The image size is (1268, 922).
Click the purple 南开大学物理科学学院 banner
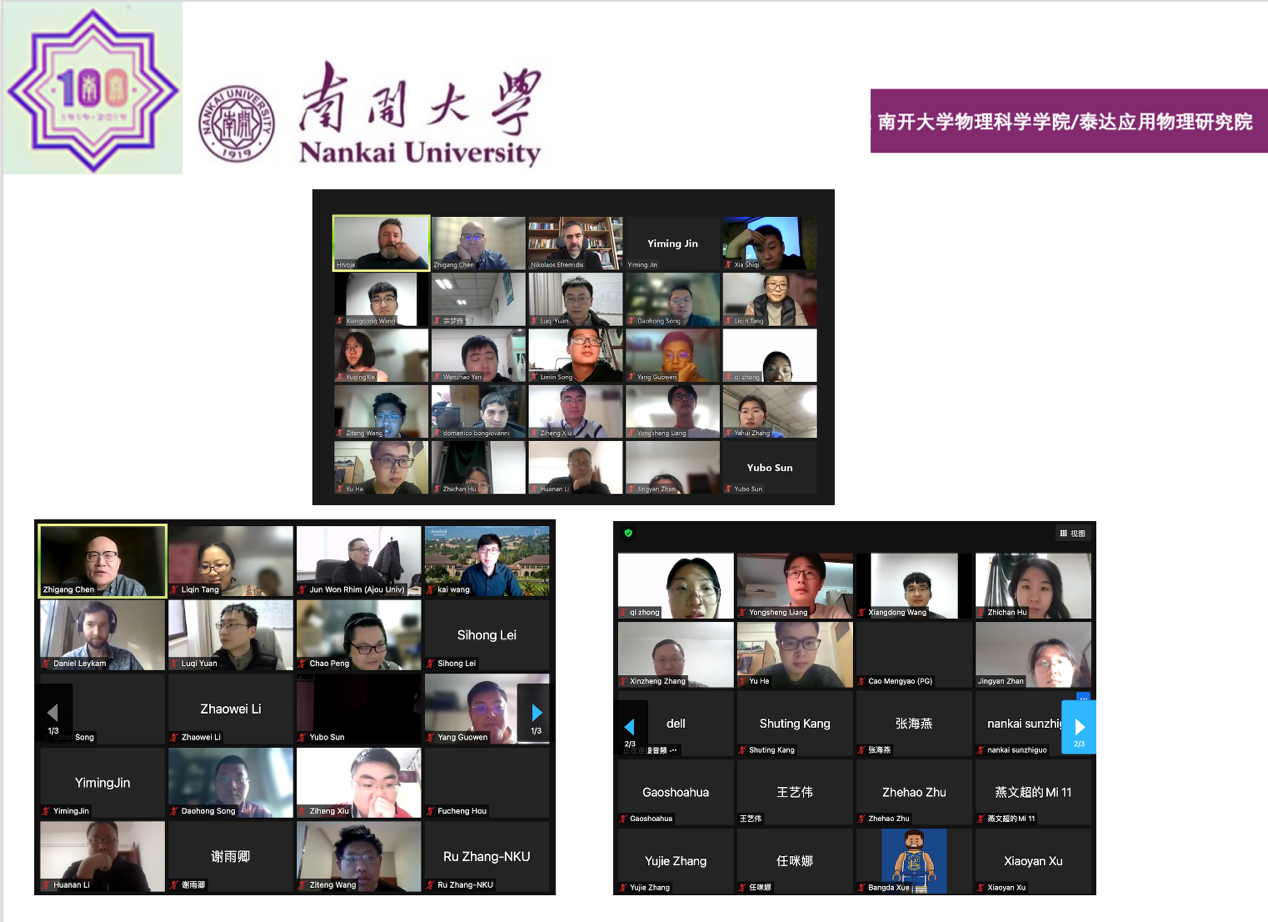click(x=1067, y=122)
